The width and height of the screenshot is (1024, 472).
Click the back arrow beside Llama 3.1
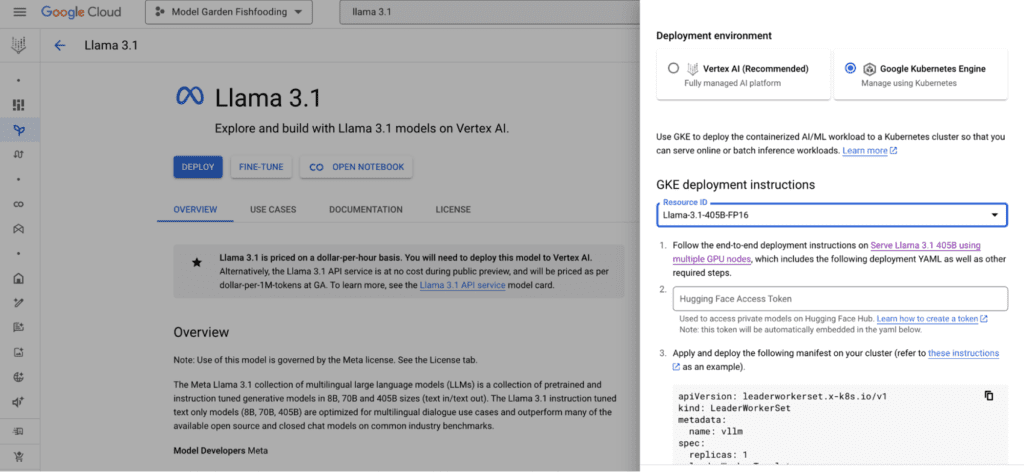click(60, 45)
